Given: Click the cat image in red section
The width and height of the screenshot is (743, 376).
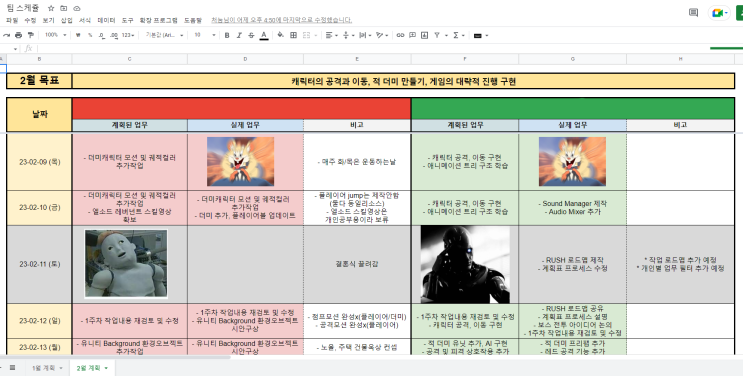Looking at the screenshot, I should [x=240, y=162].
